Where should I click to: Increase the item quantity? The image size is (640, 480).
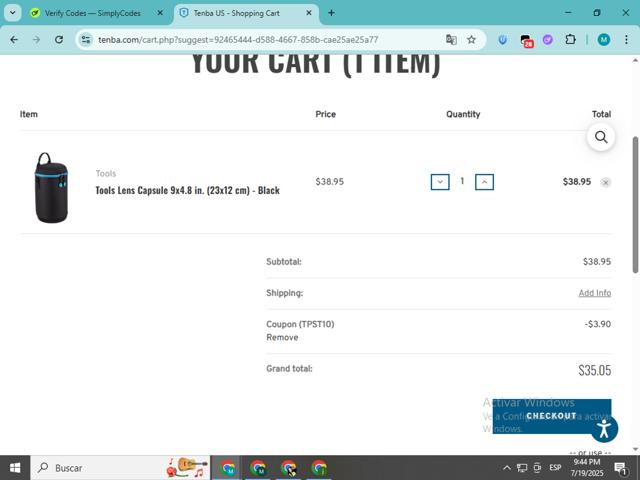coord(484,182)
